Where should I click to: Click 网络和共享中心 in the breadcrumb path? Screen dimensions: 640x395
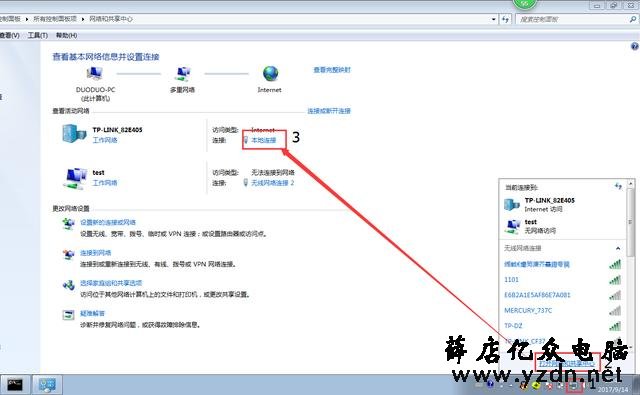(x=111, y=19)
